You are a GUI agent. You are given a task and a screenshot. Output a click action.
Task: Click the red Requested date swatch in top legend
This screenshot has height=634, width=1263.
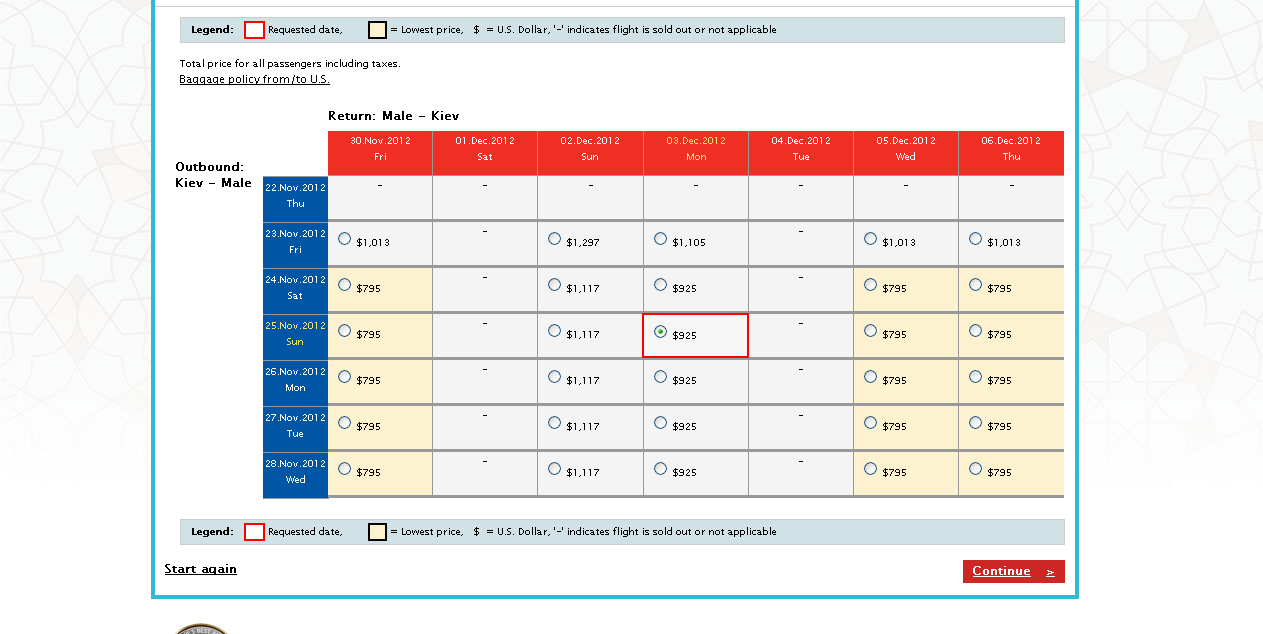click(x=254, y=30)
